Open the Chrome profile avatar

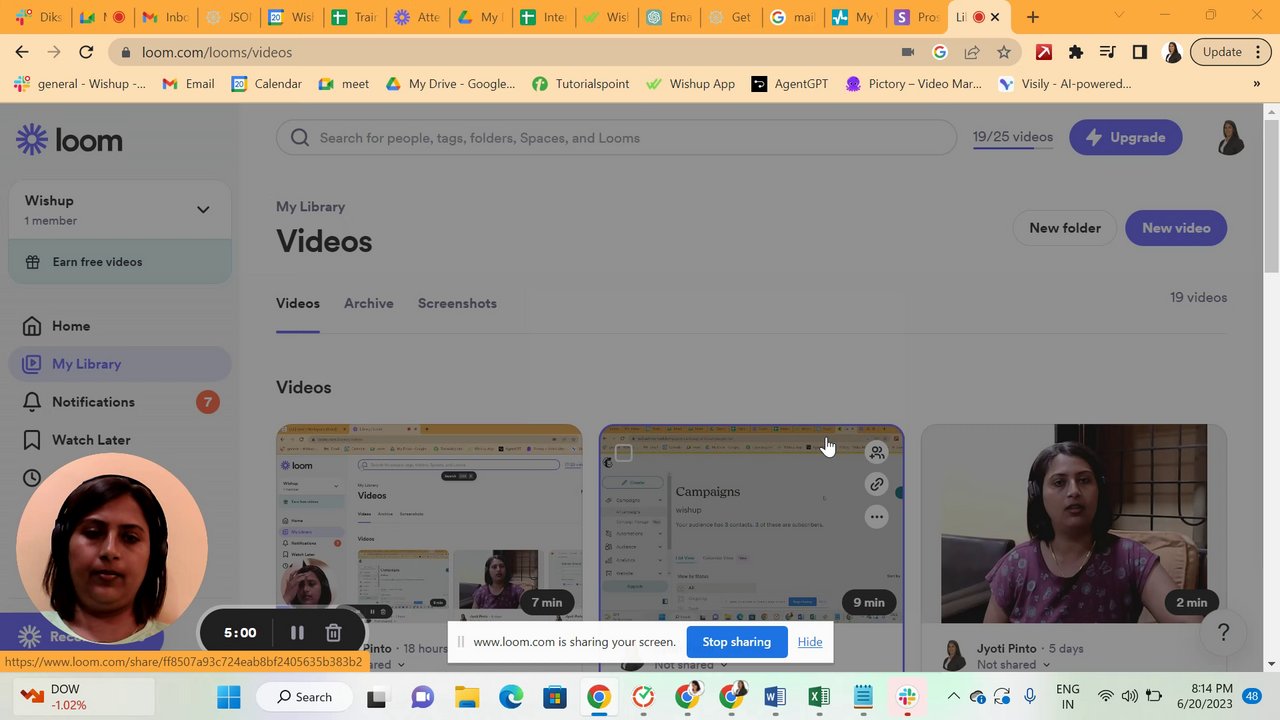pyautogui.click(x=1173, y=52)
